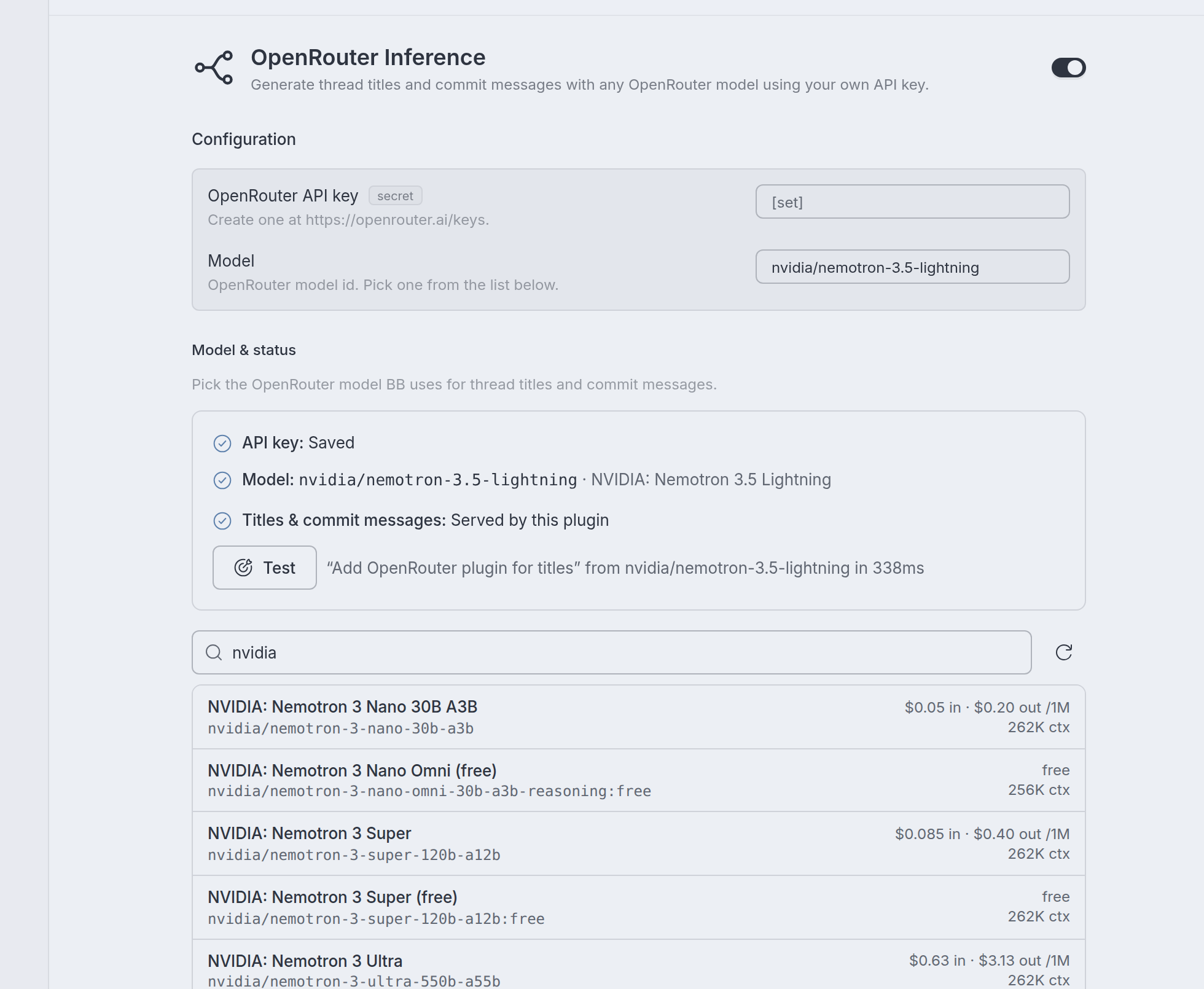This screenshot has width=1204, height=989.
Task: Click the Model & status heading
Action: click(244, 350)
